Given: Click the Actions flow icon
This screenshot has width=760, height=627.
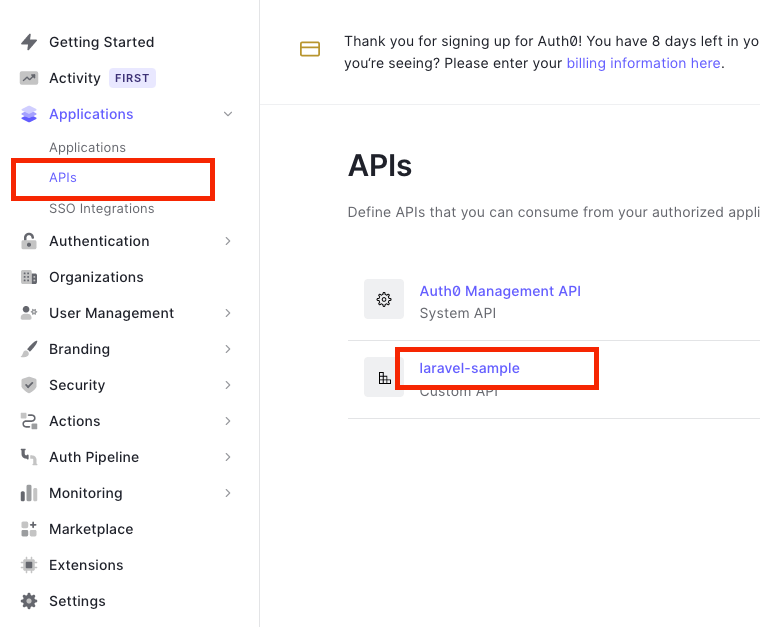Looking at the screenshot, I should pos(29,421).
